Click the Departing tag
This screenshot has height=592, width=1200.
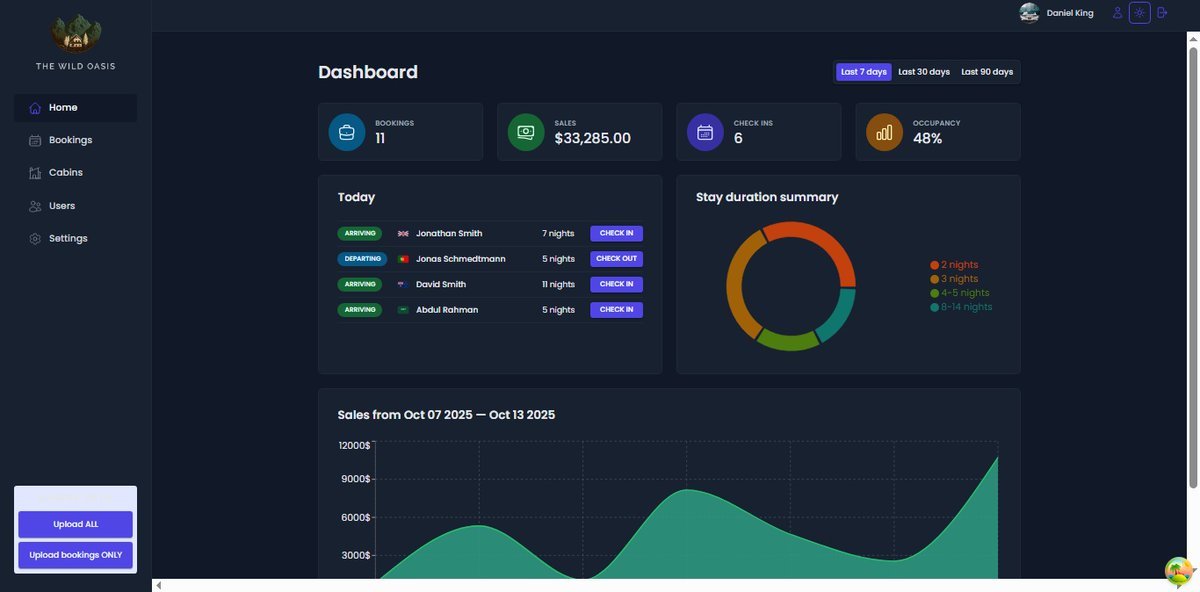363,259
